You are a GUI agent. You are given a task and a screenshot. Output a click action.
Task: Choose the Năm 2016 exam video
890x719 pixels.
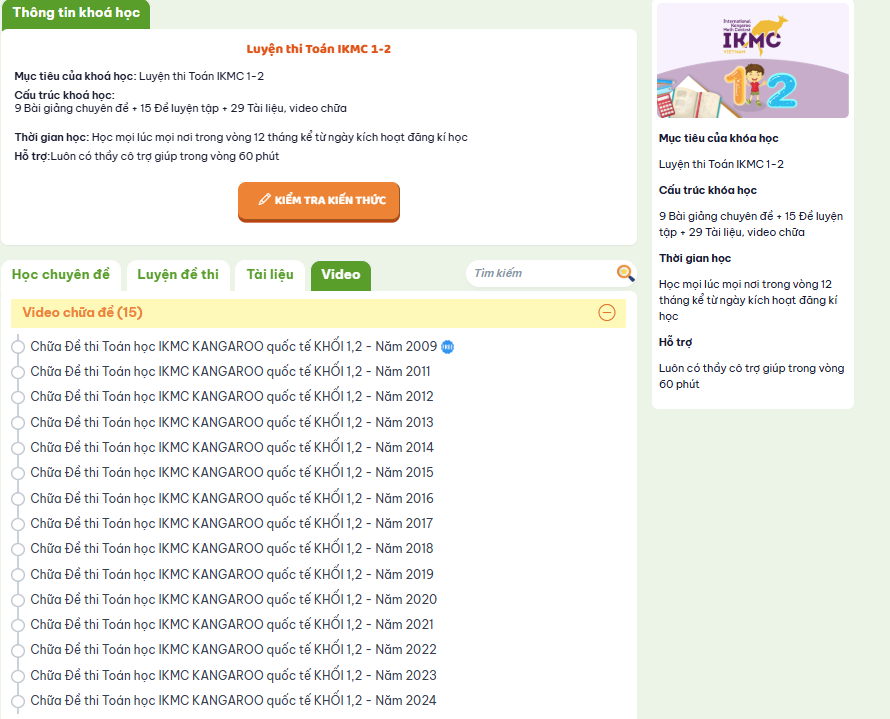232,498
